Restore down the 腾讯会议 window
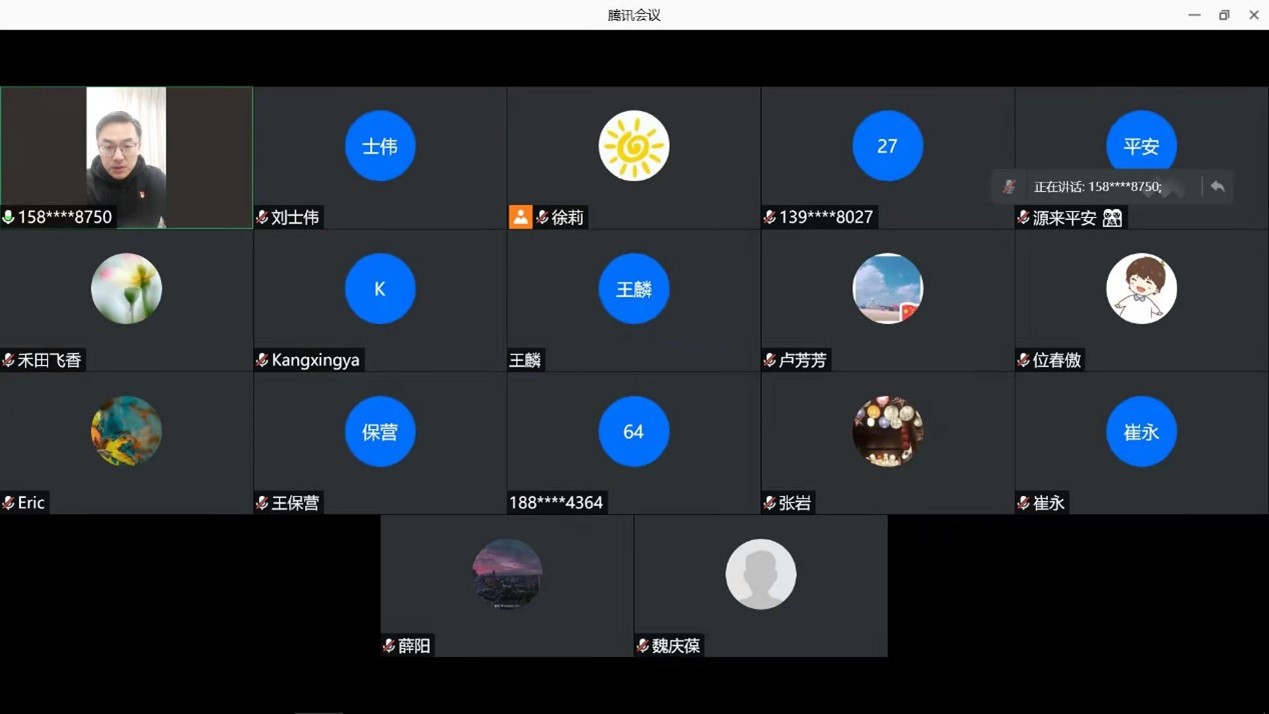1269x714 pixels. coord(1224,15)
